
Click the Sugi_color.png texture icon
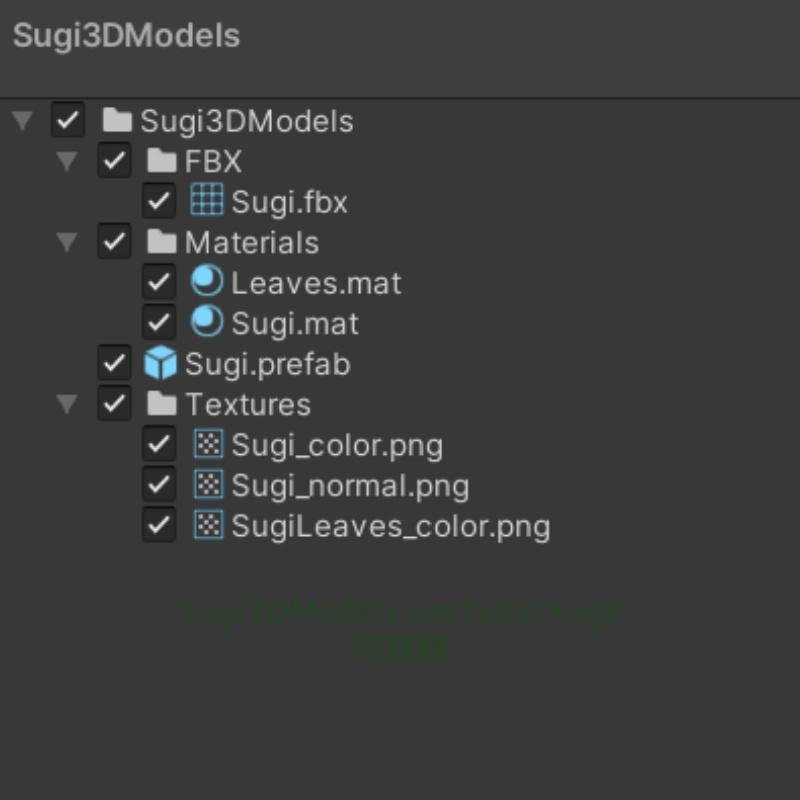coord(207,445)
